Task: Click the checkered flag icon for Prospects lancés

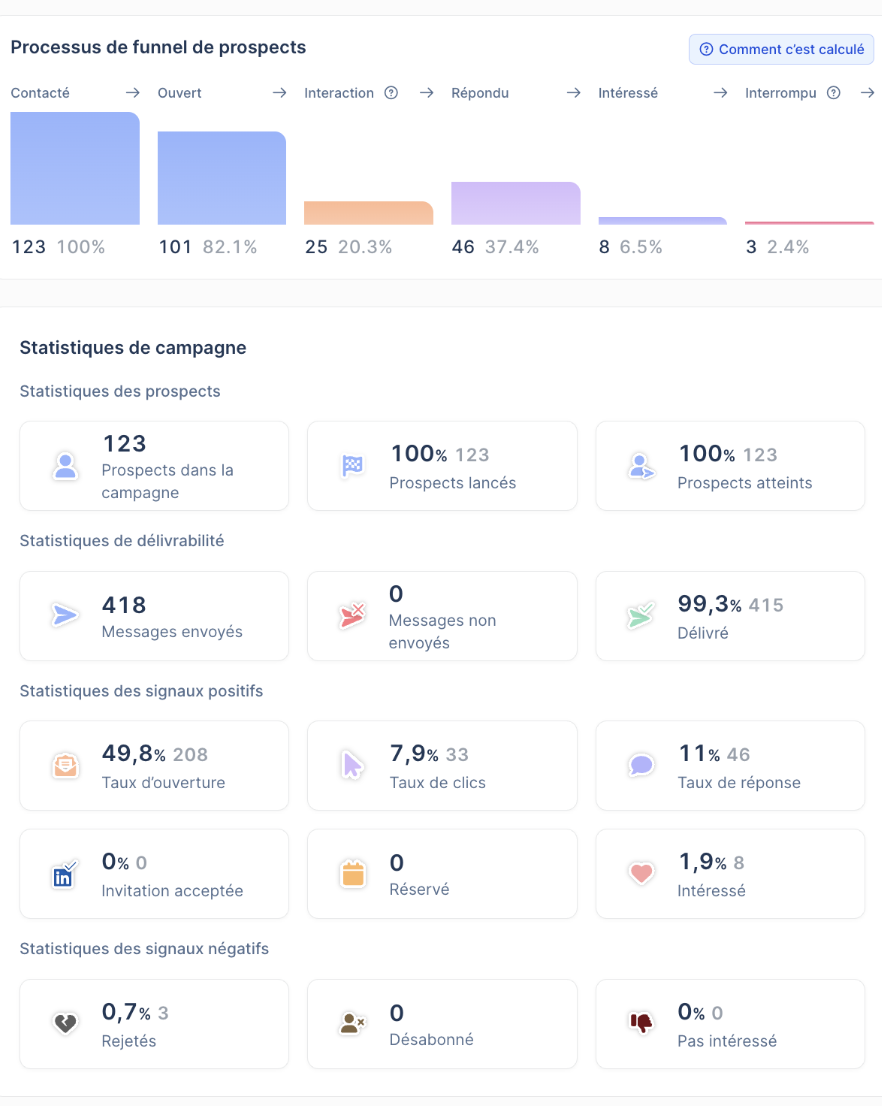Action: point(353,466)
